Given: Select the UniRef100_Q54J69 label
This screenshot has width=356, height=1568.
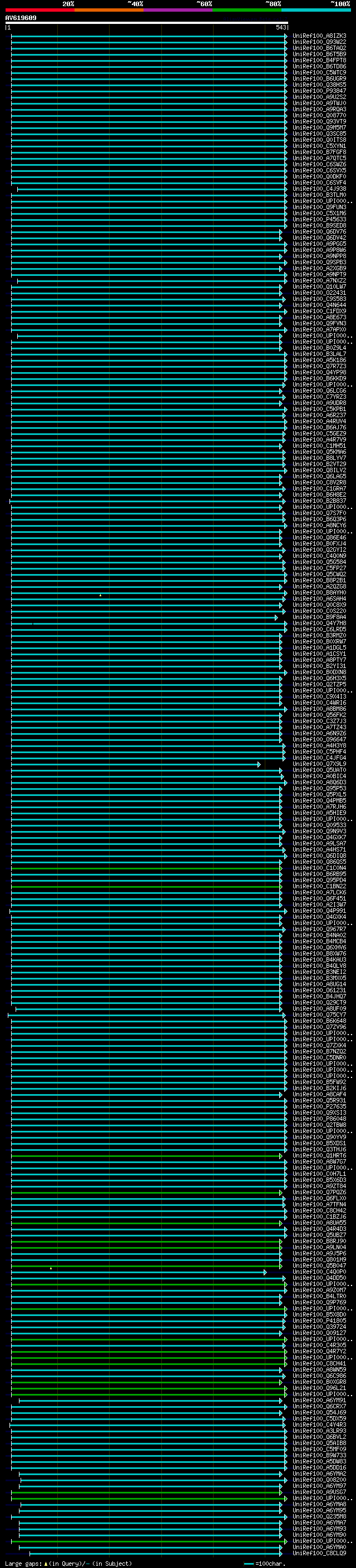Looking at the screenshot, I should pyautogui.click(x=319, y=1412).
